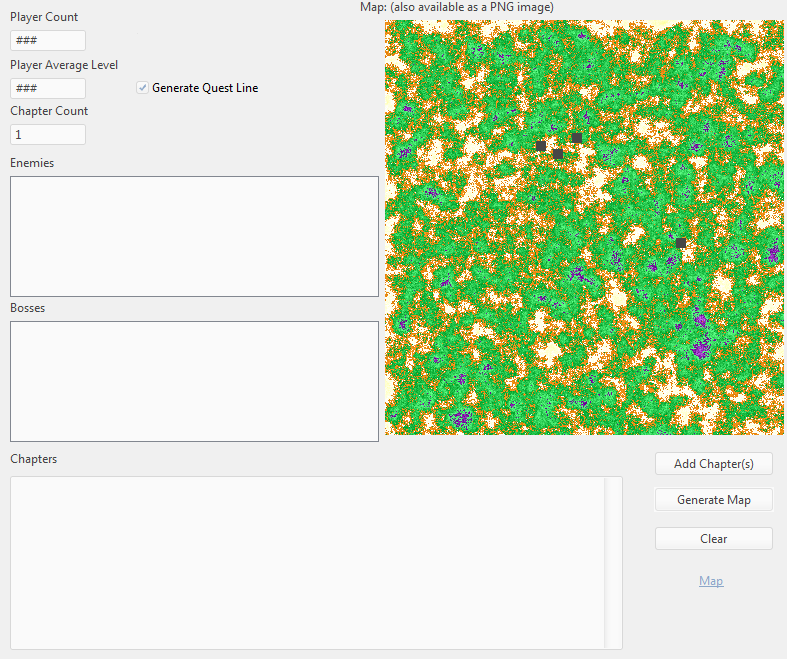Image resolution: width=787 pixels, height=659 pixels.
Task: Select the Chapter Count field
Action: [48, 135]
